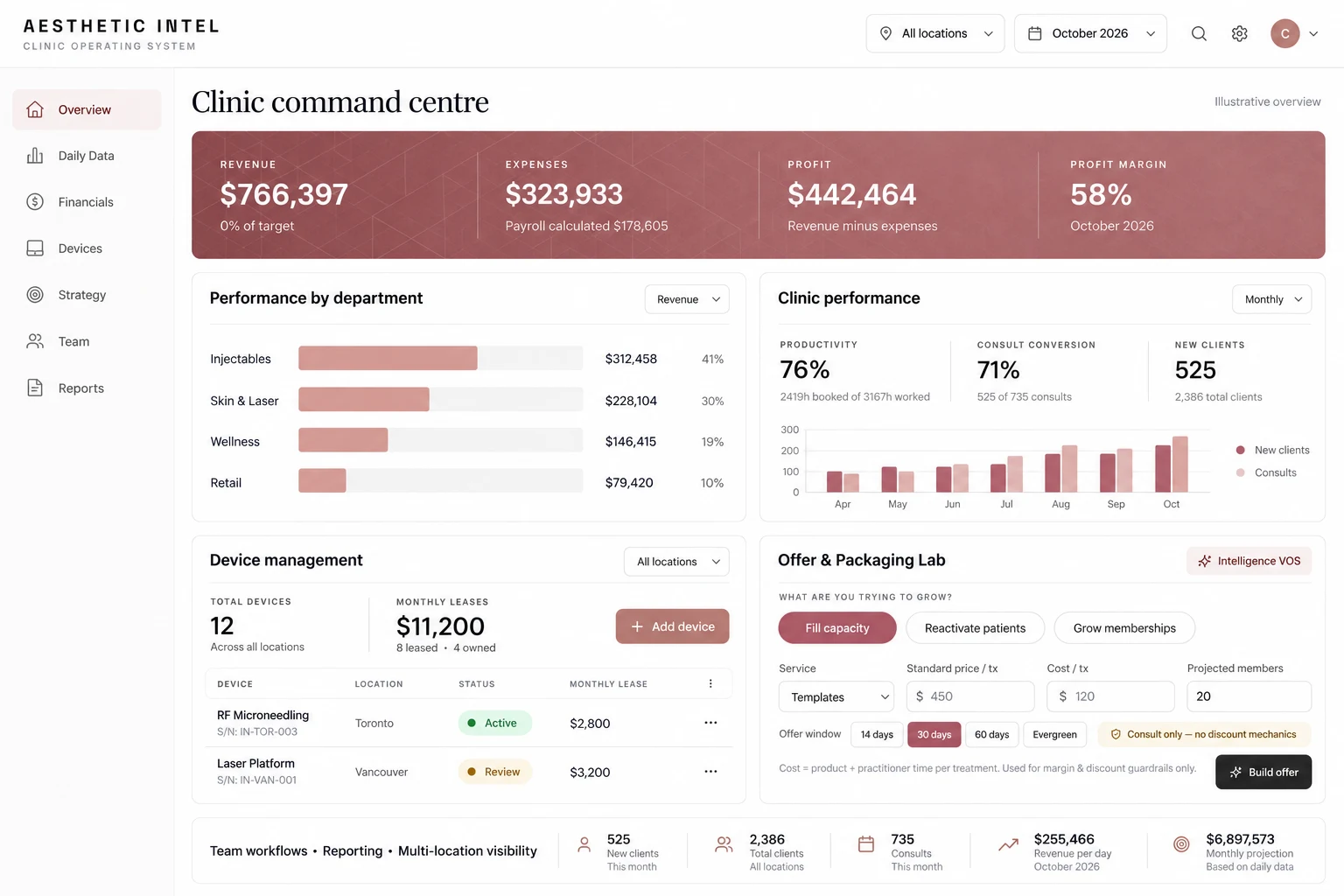Open the search magnifier icon
This screenshot has height=896, width=1344.
(1199, 33)
